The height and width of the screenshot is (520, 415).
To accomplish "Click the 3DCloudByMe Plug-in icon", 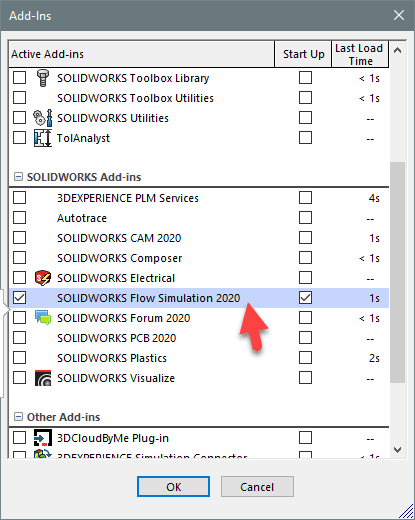I will pos(43,438).
